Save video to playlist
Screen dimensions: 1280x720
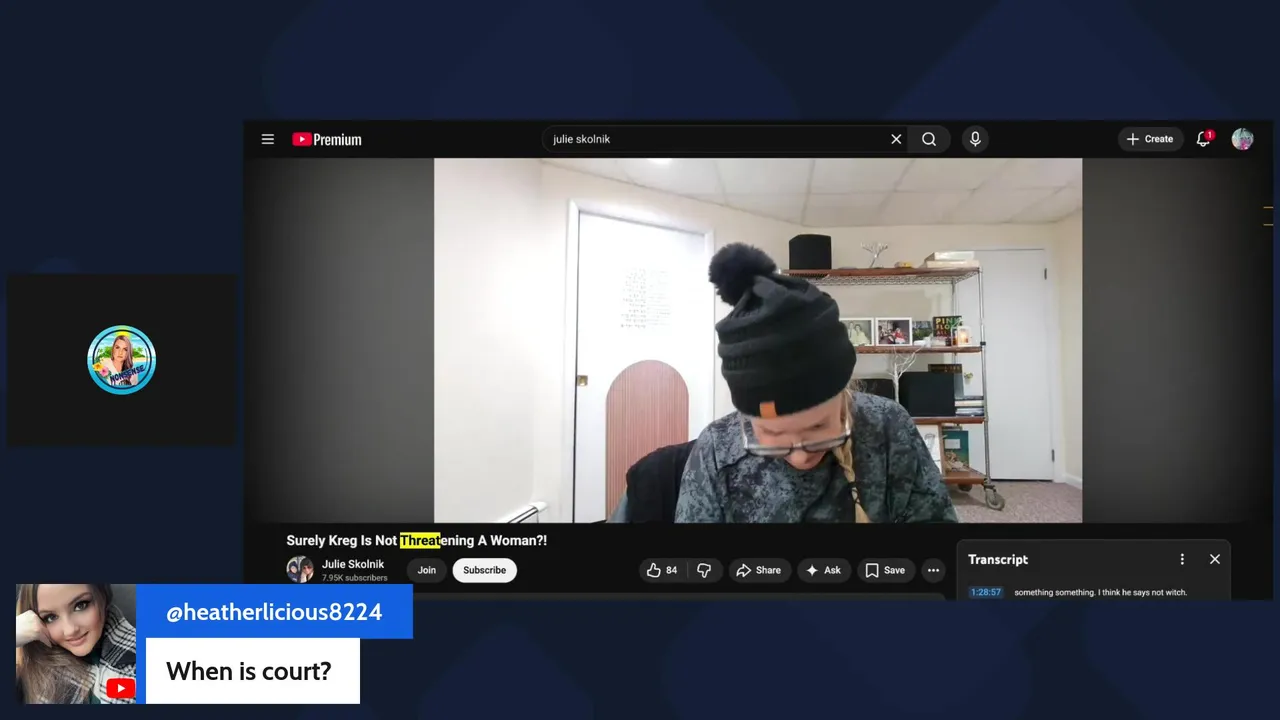885,570
